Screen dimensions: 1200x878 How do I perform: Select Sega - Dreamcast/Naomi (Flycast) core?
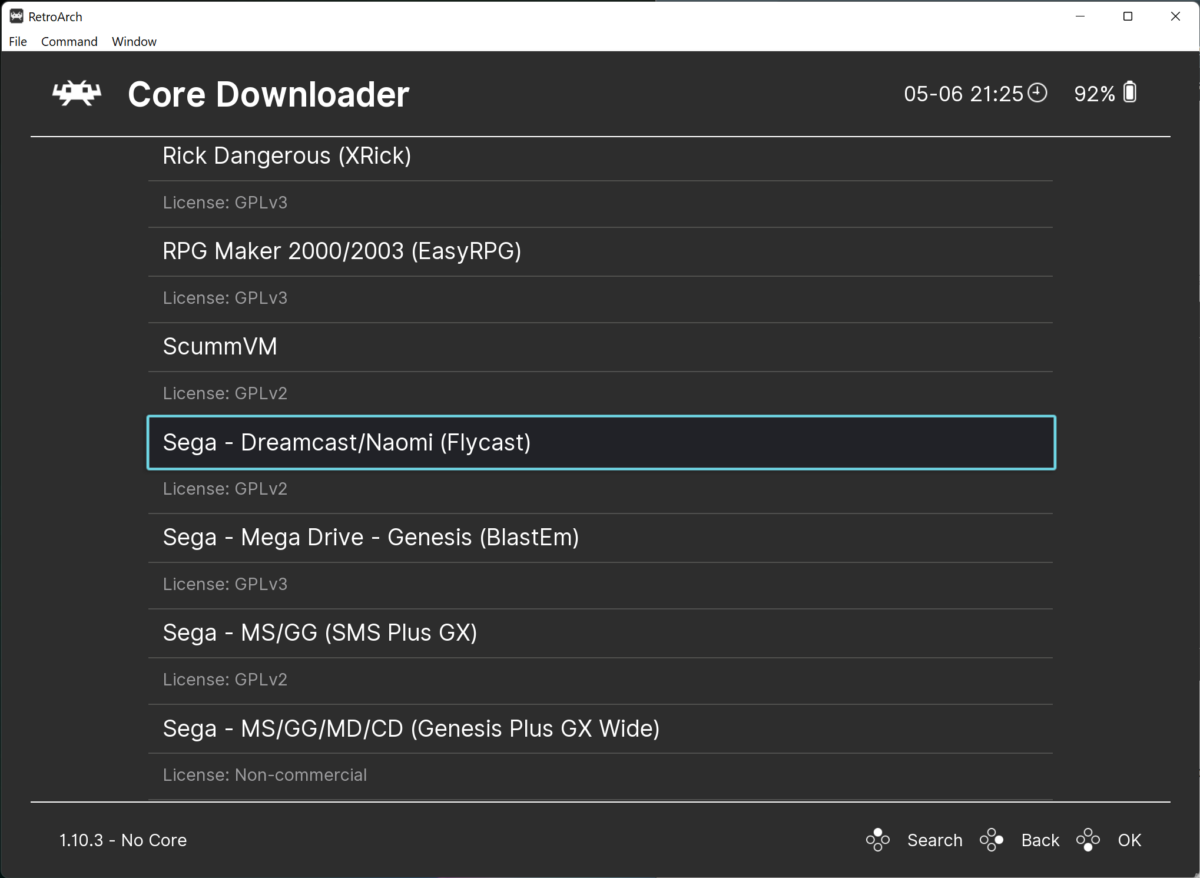(600, 442)
